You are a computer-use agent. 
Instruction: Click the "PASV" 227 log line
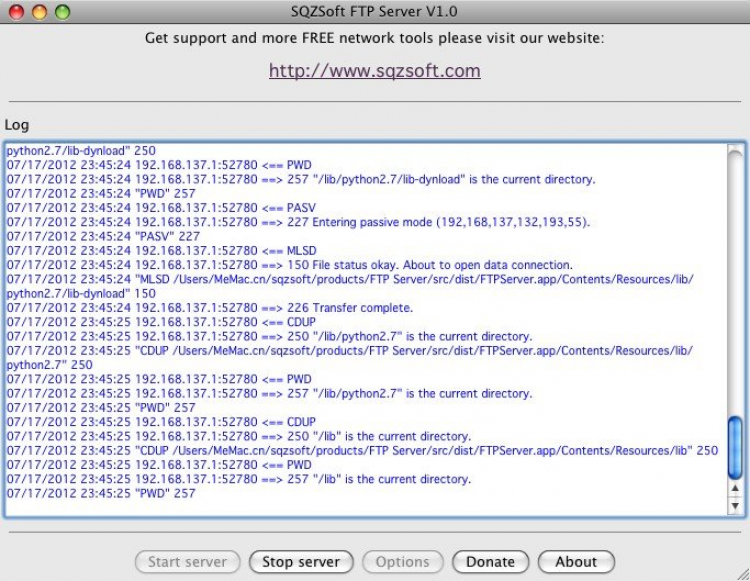pyautogui.click(x=103, y=236)
